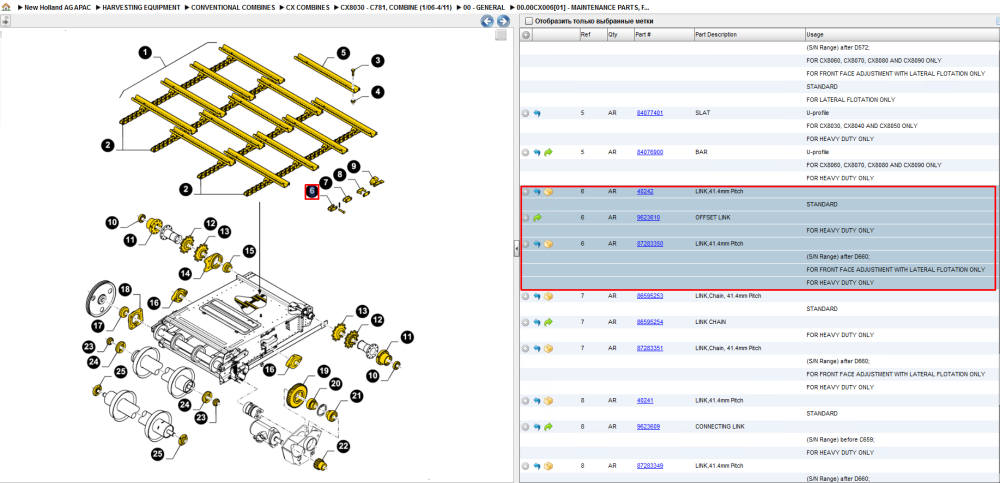
Task: Expand the row for part 9623610
Action: coord(526,218)
